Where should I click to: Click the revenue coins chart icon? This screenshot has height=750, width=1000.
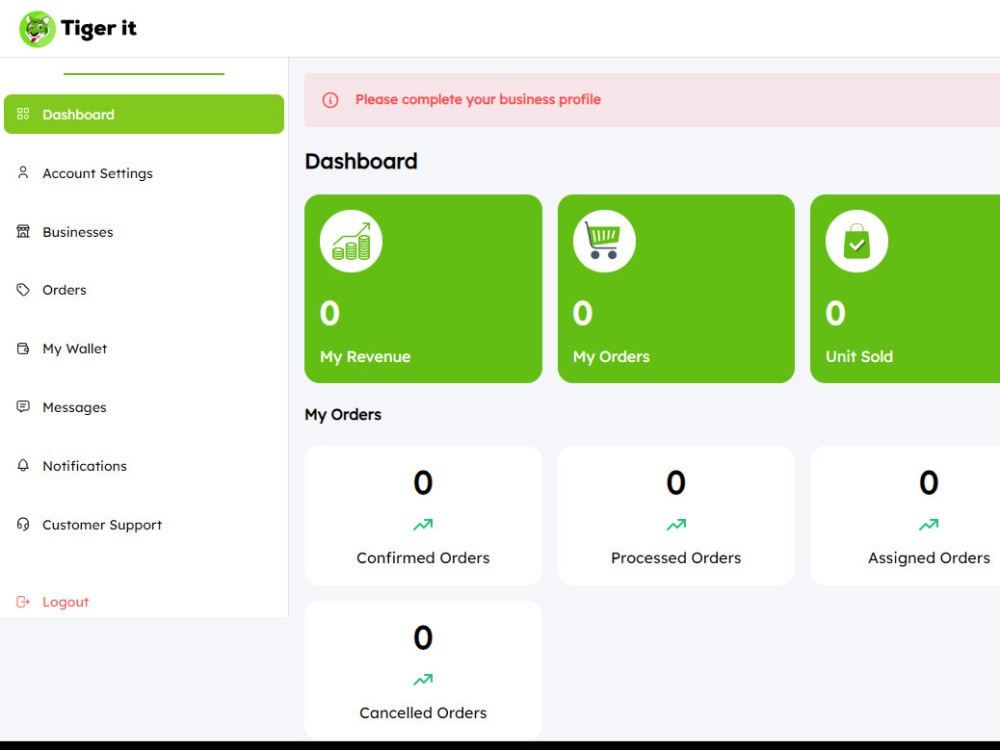pyautogui.click(x=351, y=241)
